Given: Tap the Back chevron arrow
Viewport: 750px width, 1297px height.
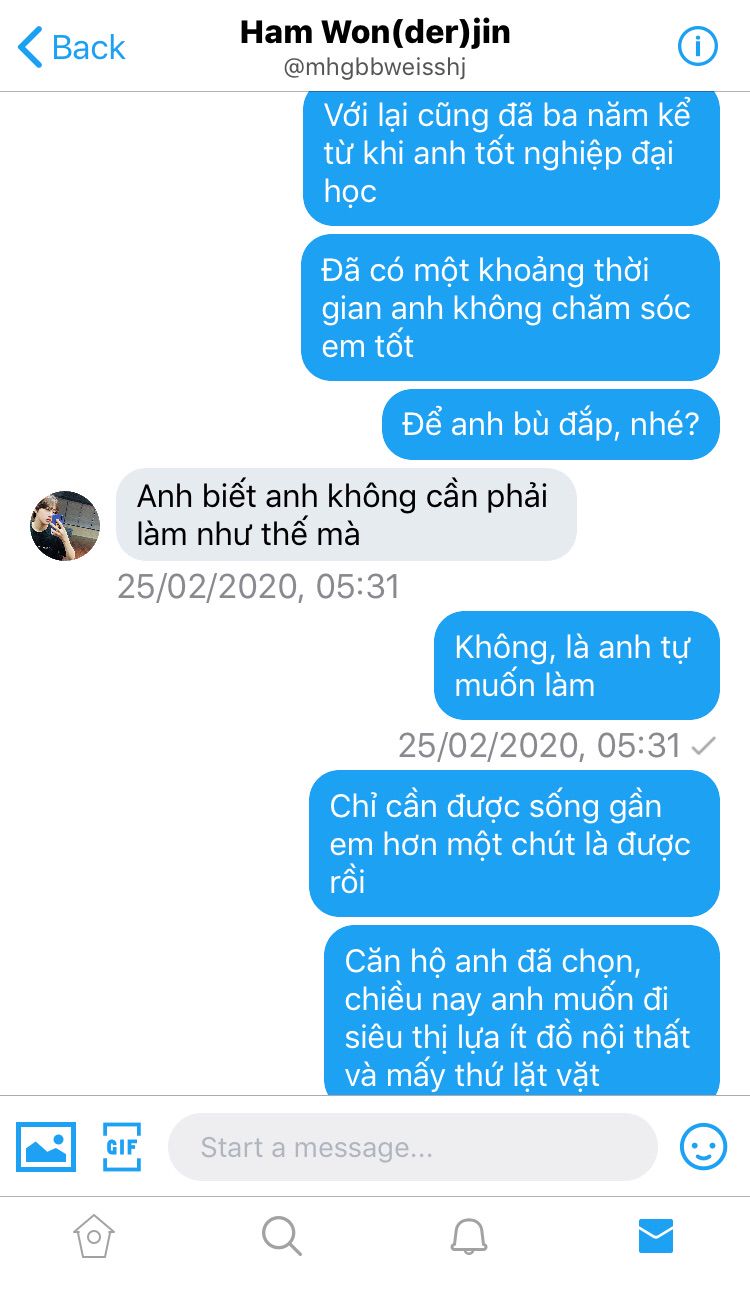Looking at the screenshot, I should point(31,47).
